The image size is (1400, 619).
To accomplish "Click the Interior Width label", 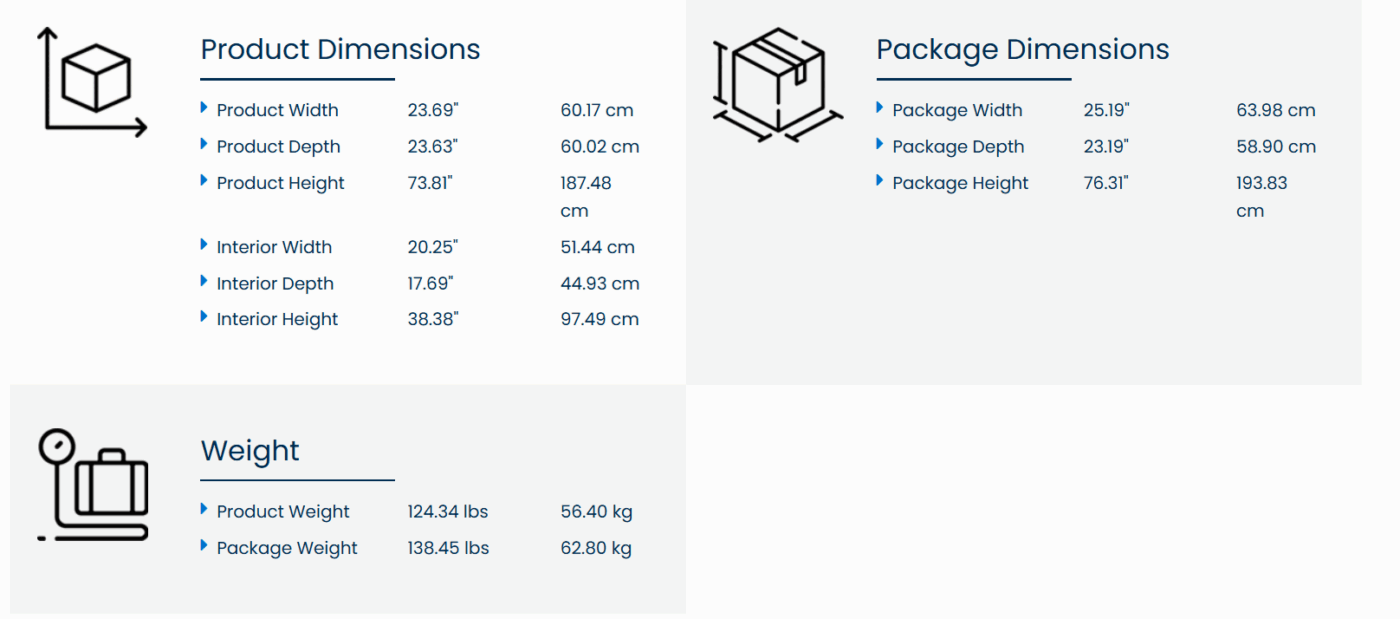I will coord(274,247).
